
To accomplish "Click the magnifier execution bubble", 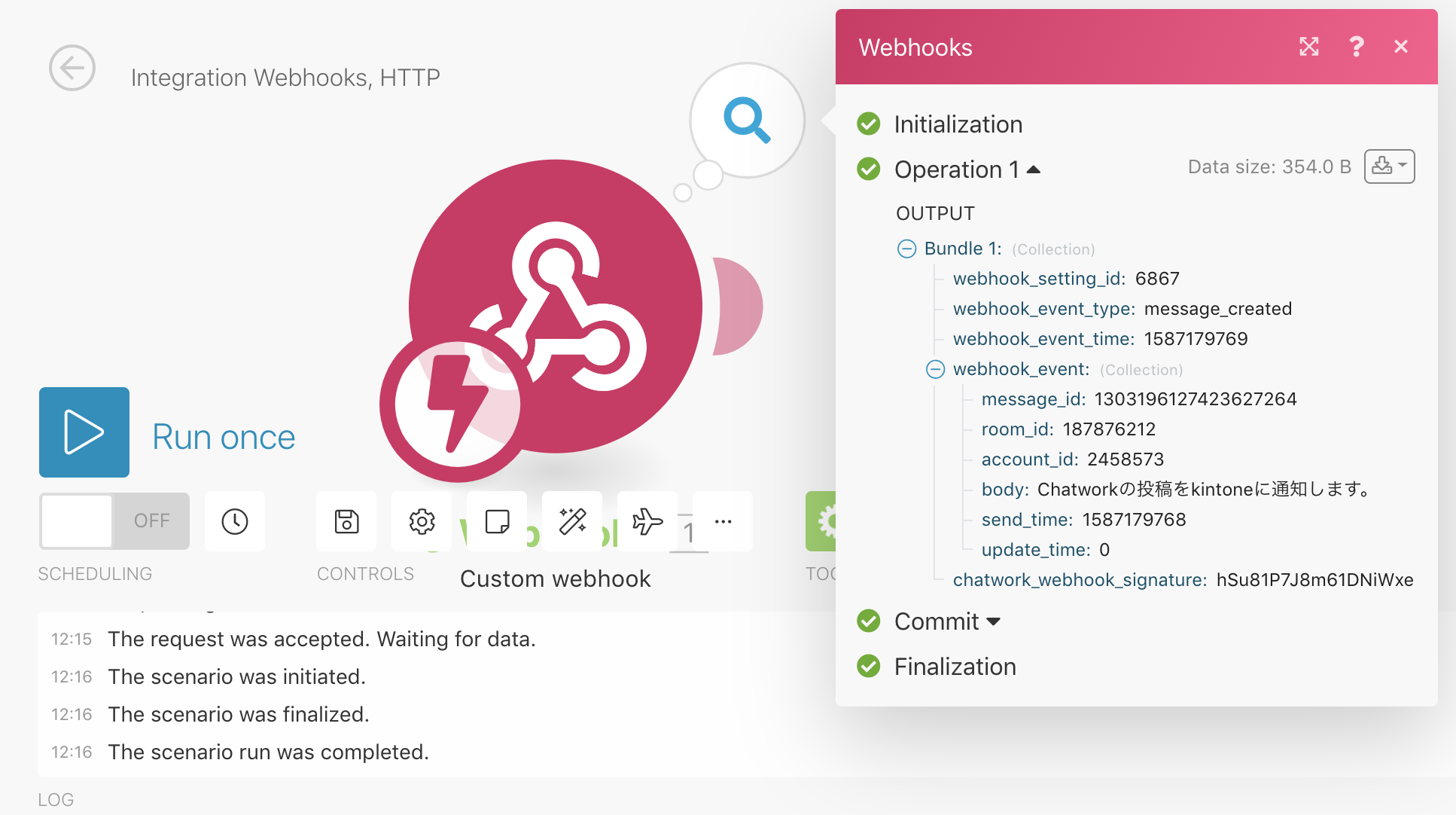I will [x=747, y=121].
